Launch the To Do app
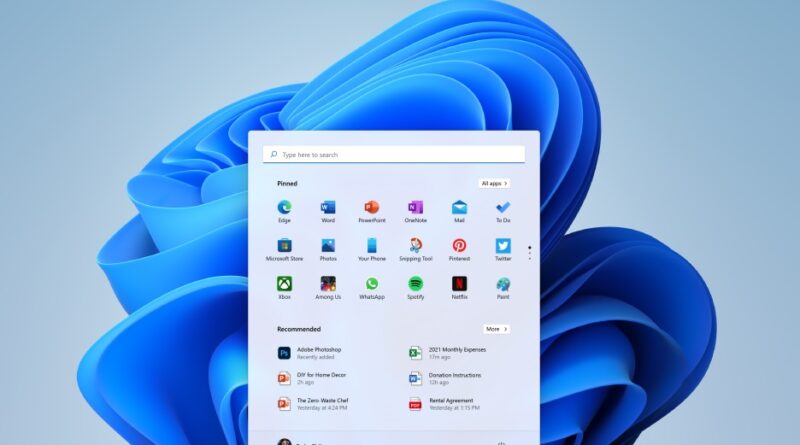 [x=503, y=211]
